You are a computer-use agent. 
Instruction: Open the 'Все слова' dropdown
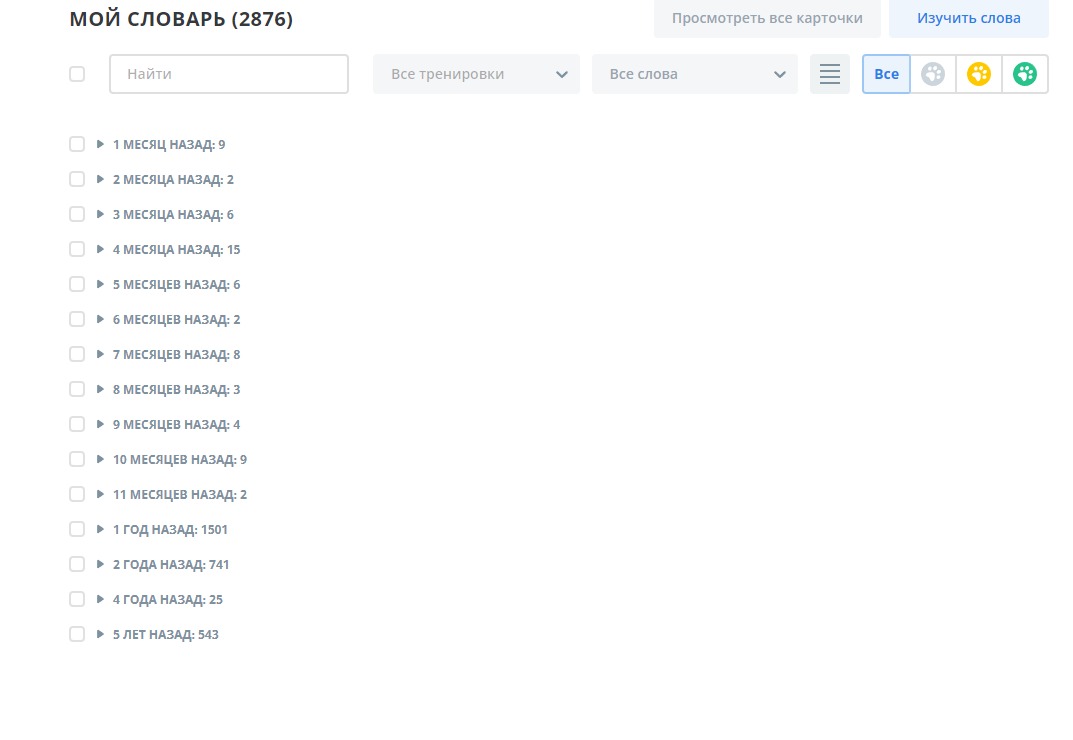[695, 74]
